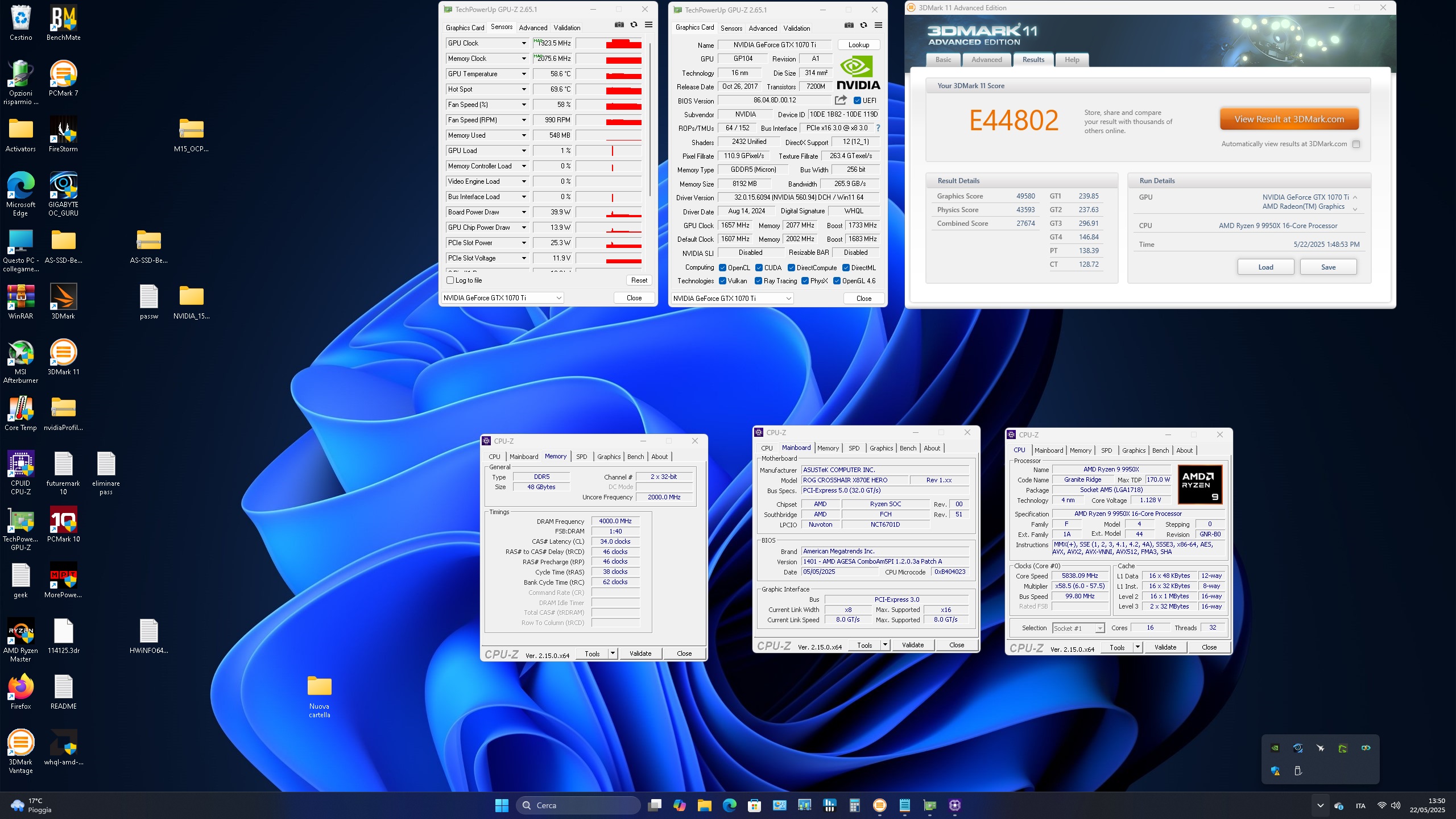Toggle the DirectCompute checkbox
This screenshot has width=1456, height=819.
pyautogui.click(x=791, y=268)
